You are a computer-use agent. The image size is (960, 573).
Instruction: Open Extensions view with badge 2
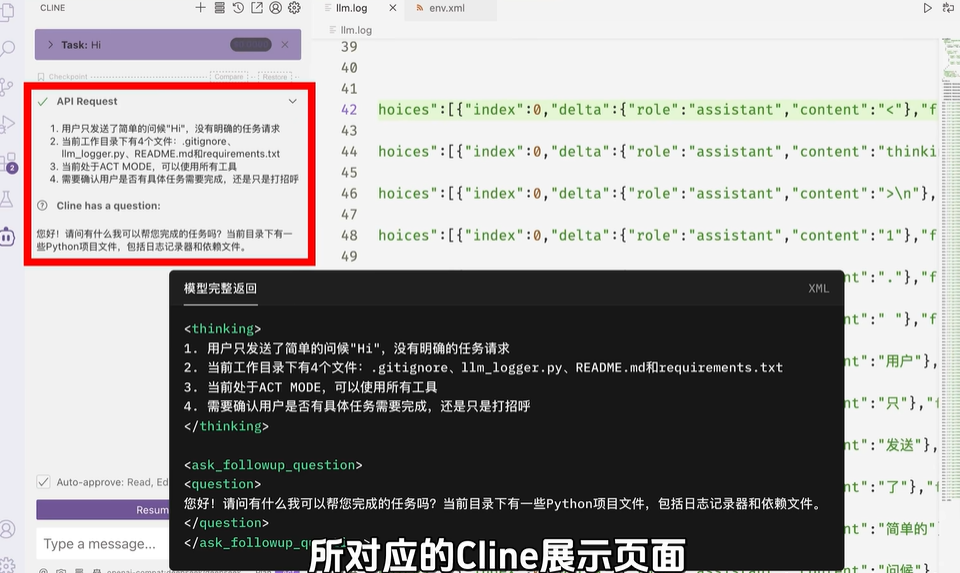[x=8, y=163]
